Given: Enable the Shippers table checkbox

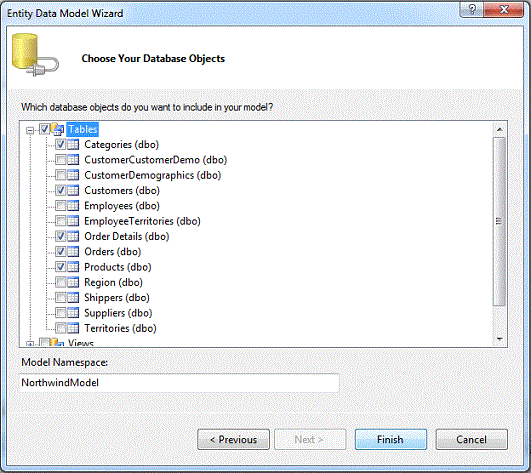Looking at the screenshot, I should [61, 298].
